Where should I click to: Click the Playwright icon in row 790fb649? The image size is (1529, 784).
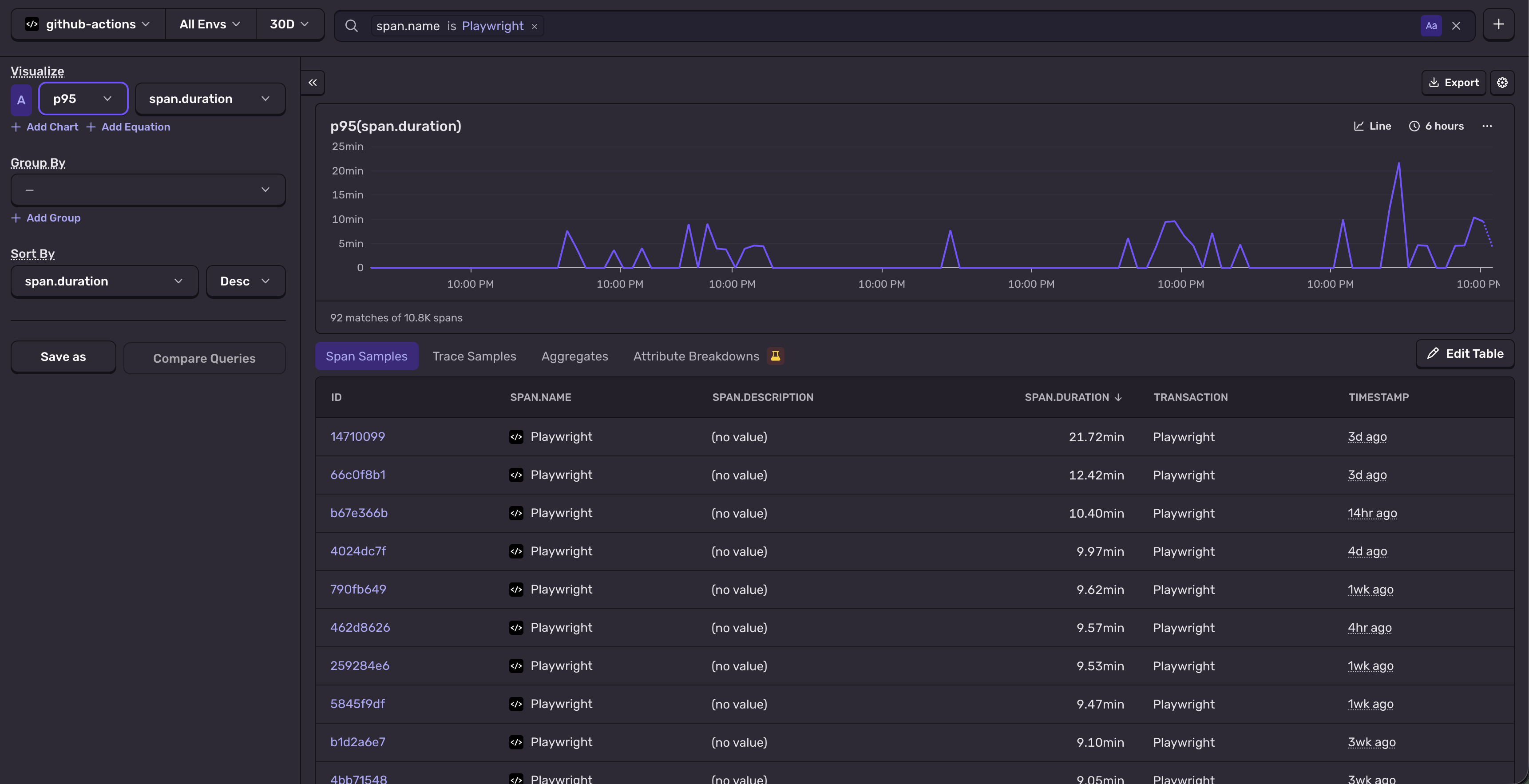[516, 590]
